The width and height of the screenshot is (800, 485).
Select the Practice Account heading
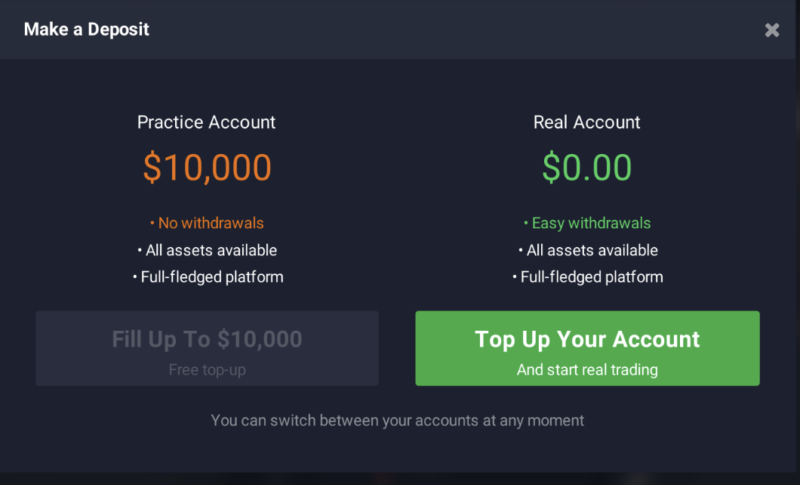pos(206,123)
